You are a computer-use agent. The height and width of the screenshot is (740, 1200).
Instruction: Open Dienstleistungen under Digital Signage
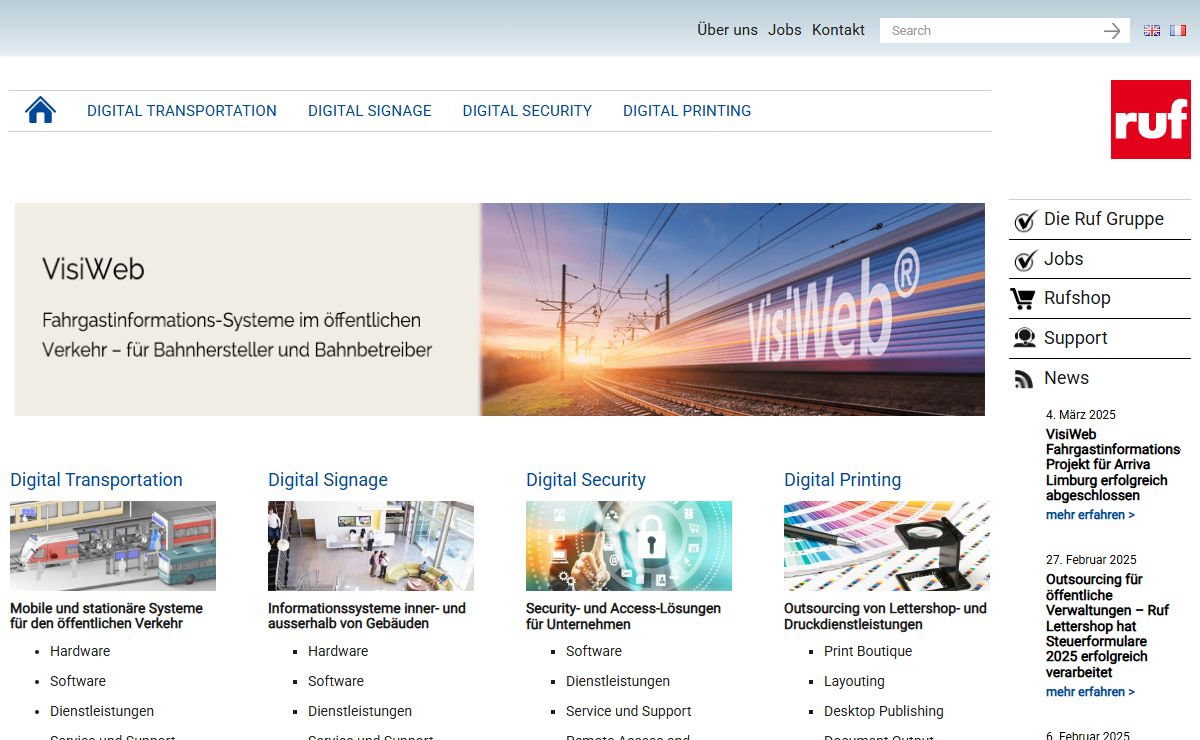coord(360,711)
